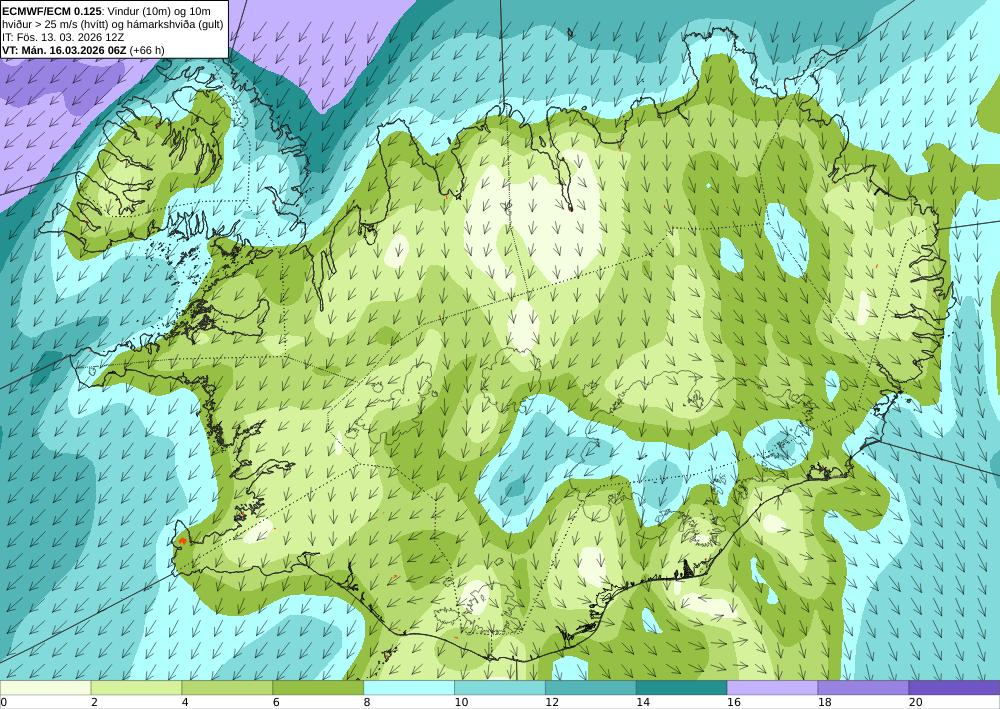Click the light lavender 16–18 m/s legend swatch

pos(772,688)
